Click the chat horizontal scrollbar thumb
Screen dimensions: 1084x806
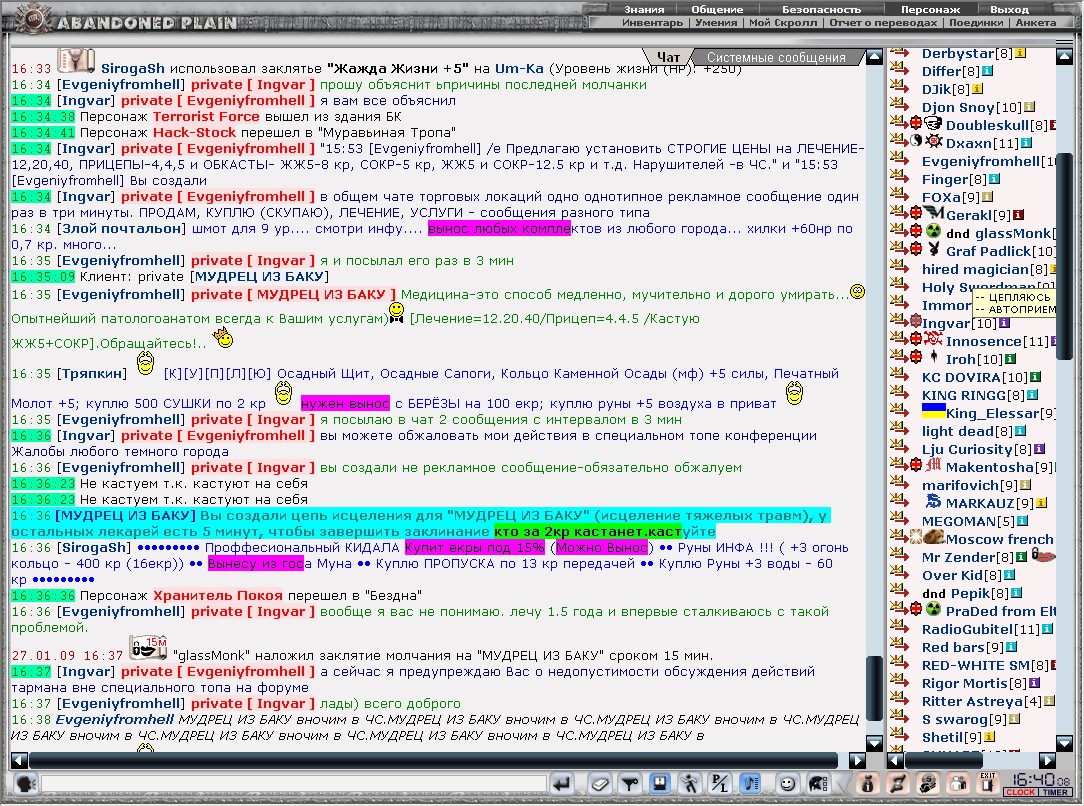click(433, 760)
